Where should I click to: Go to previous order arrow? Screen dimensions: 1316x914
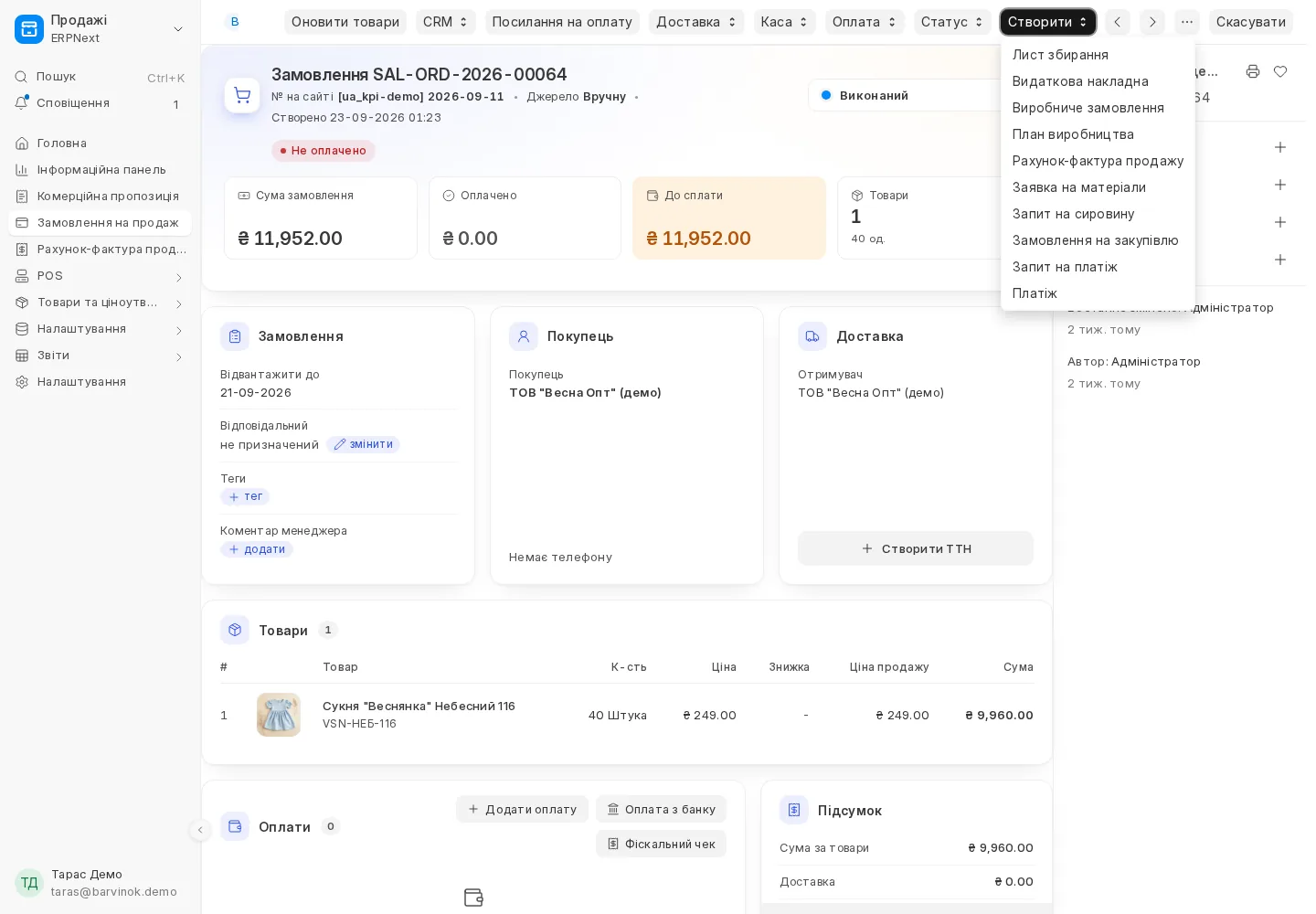point(1118,22)
